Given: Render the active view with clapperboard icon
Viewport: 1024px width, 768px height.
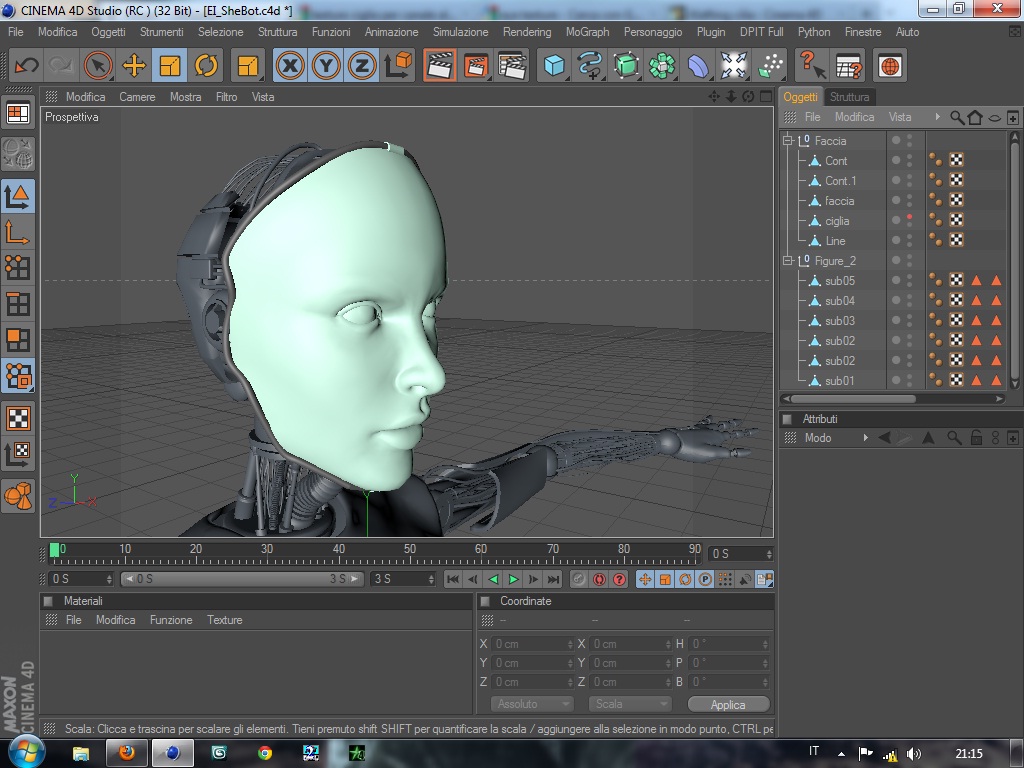Looking at the screenshot, I should click(x=439, y=66).
